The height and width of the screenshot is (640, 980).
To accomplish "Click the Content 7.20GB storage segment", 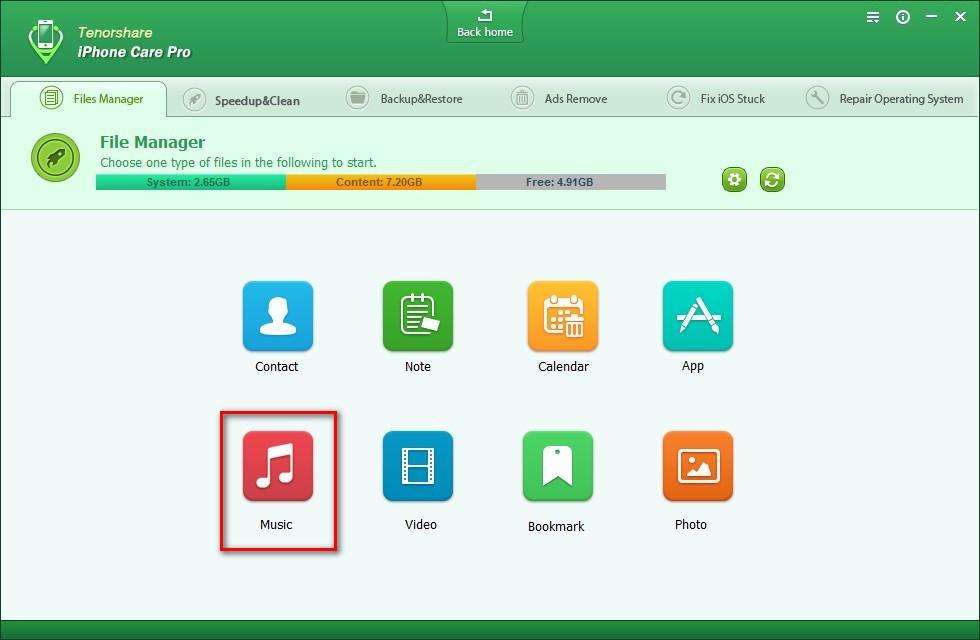I will [381, 182].
